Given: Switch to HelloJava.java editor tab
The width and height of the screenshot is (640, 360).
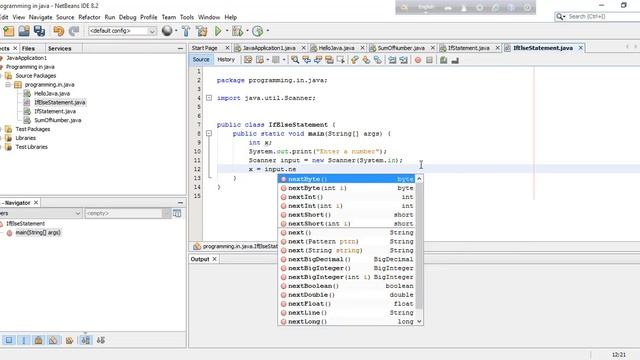Looking at the screenshot, I should [336, 48].
